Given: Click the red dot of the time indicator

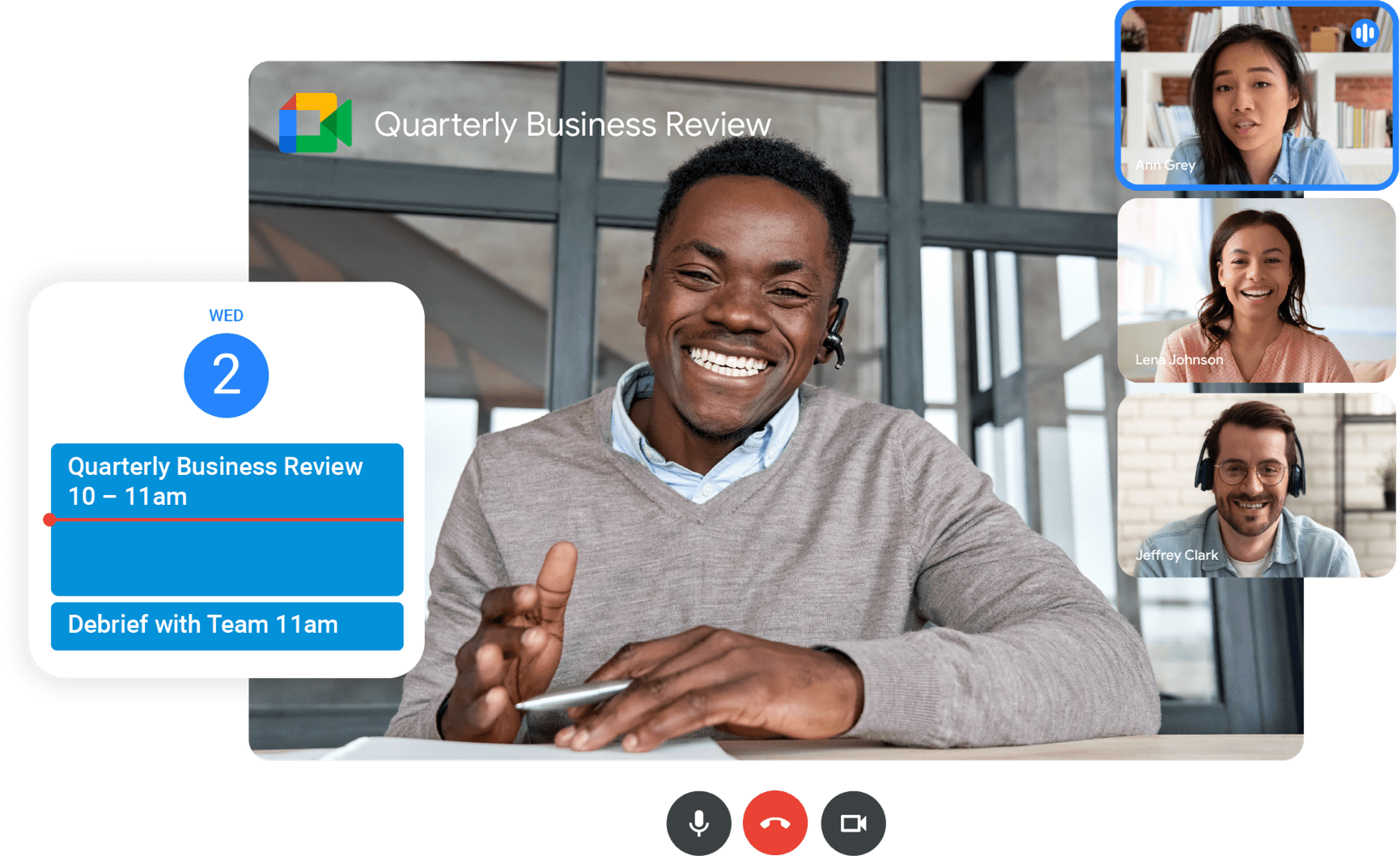Looking at the screenshot, I should pyautogui.click(x=49, y=519).
